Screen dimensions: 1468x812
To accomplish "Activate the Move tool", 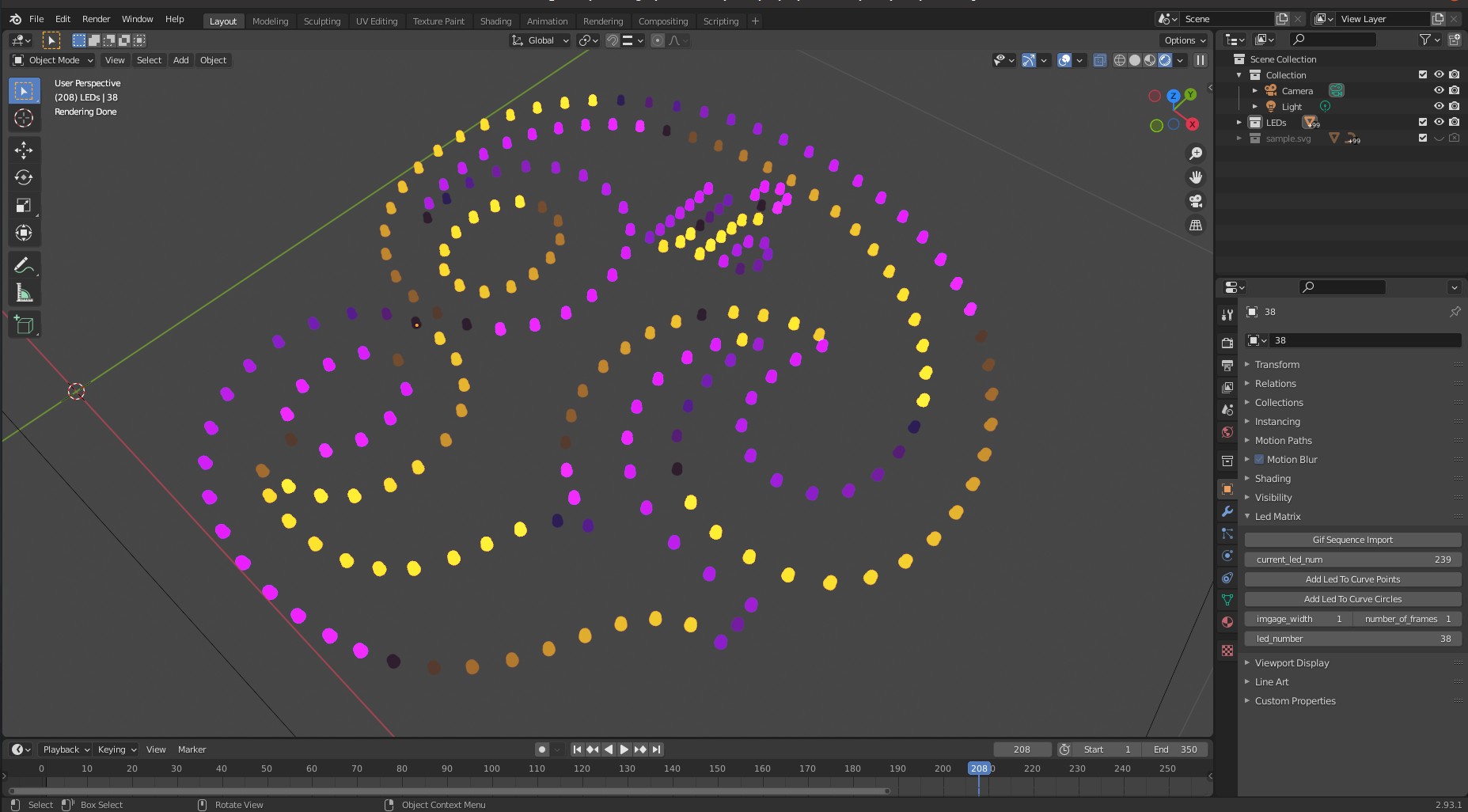I will coord(24,150).
